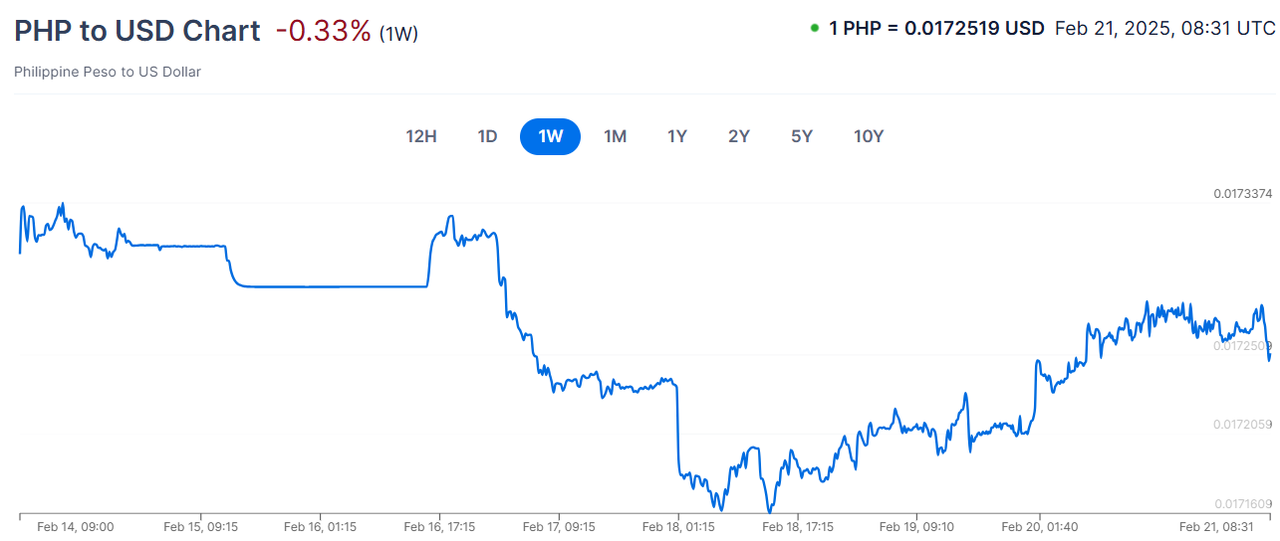Click the green live status dot

(815, 28)
